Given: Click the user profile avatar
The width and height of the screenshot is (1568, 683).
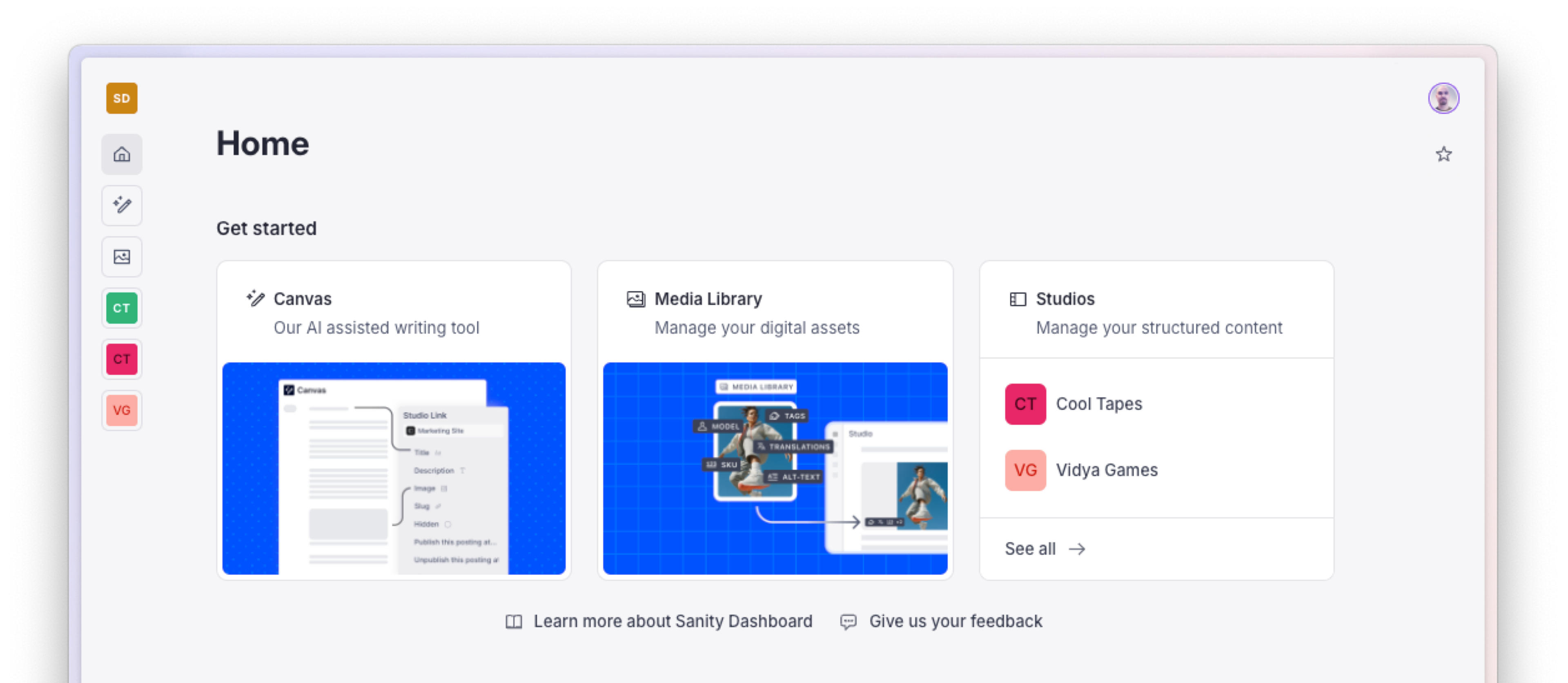Looking at the screenshot, I should [1443, 98].
